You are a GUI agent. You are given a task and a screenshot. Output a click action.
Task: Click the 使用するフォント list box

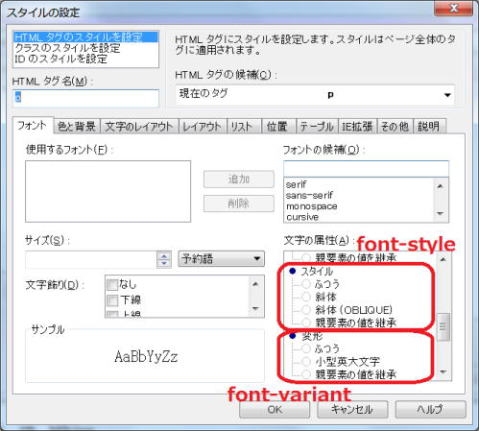(108, 191)
